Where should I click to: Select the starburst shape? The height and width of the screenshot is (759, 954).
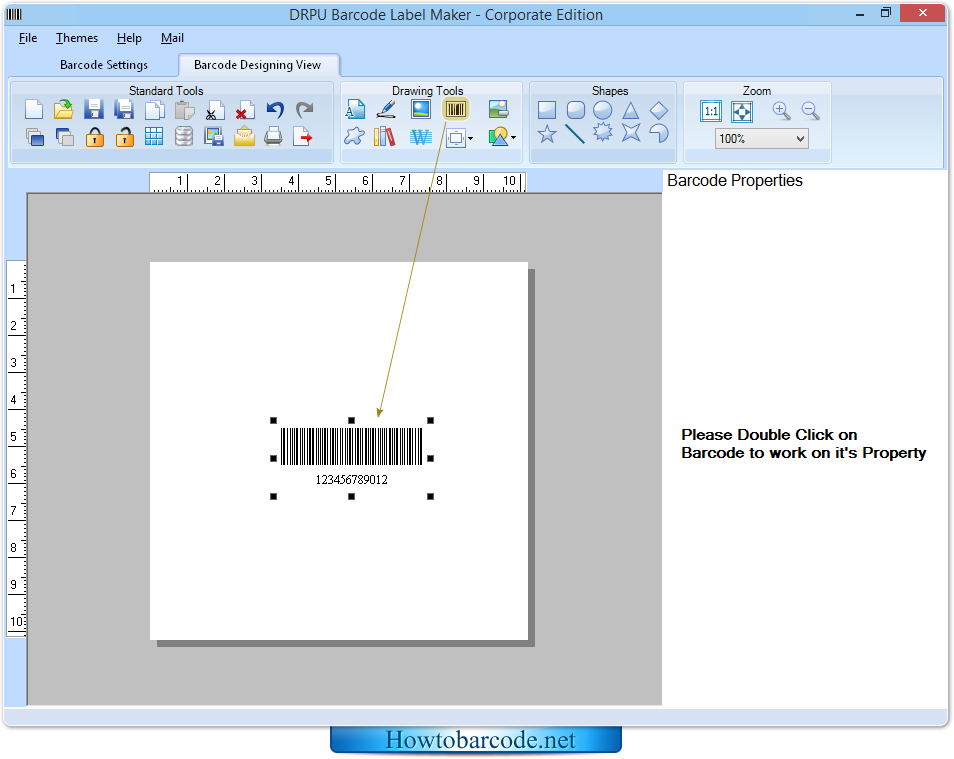(x=603, y=132)
